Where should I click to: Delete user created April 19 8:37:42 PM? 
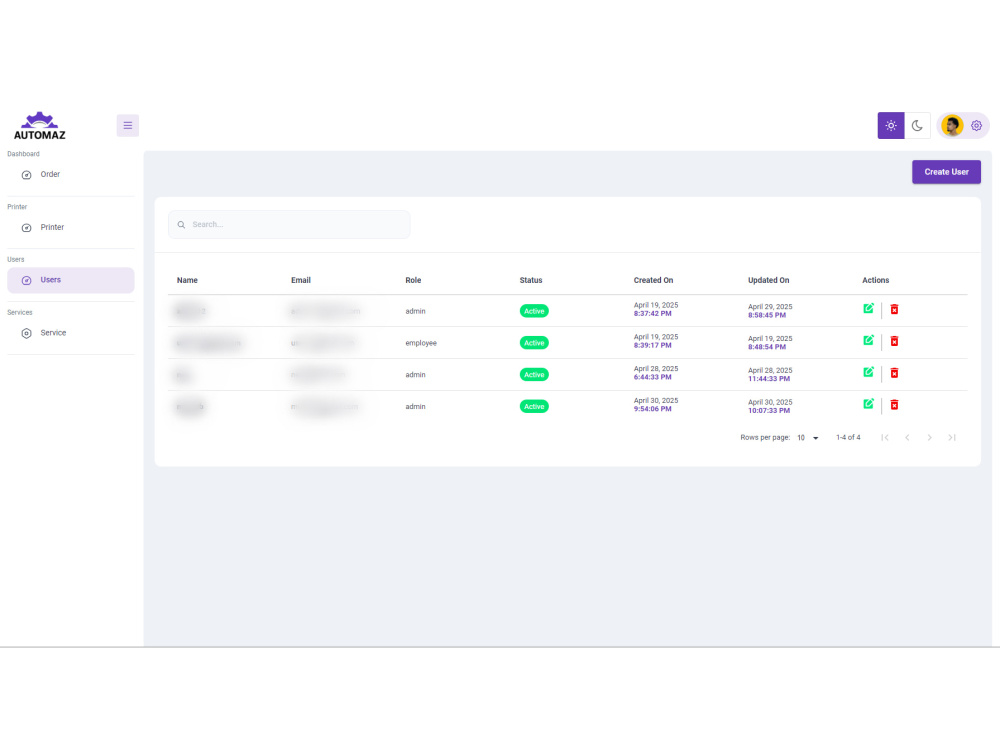coord(894,309)
